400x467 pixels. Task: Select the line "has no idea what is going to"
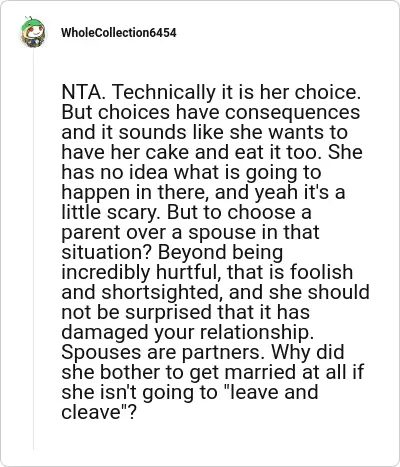click(191, 172)
